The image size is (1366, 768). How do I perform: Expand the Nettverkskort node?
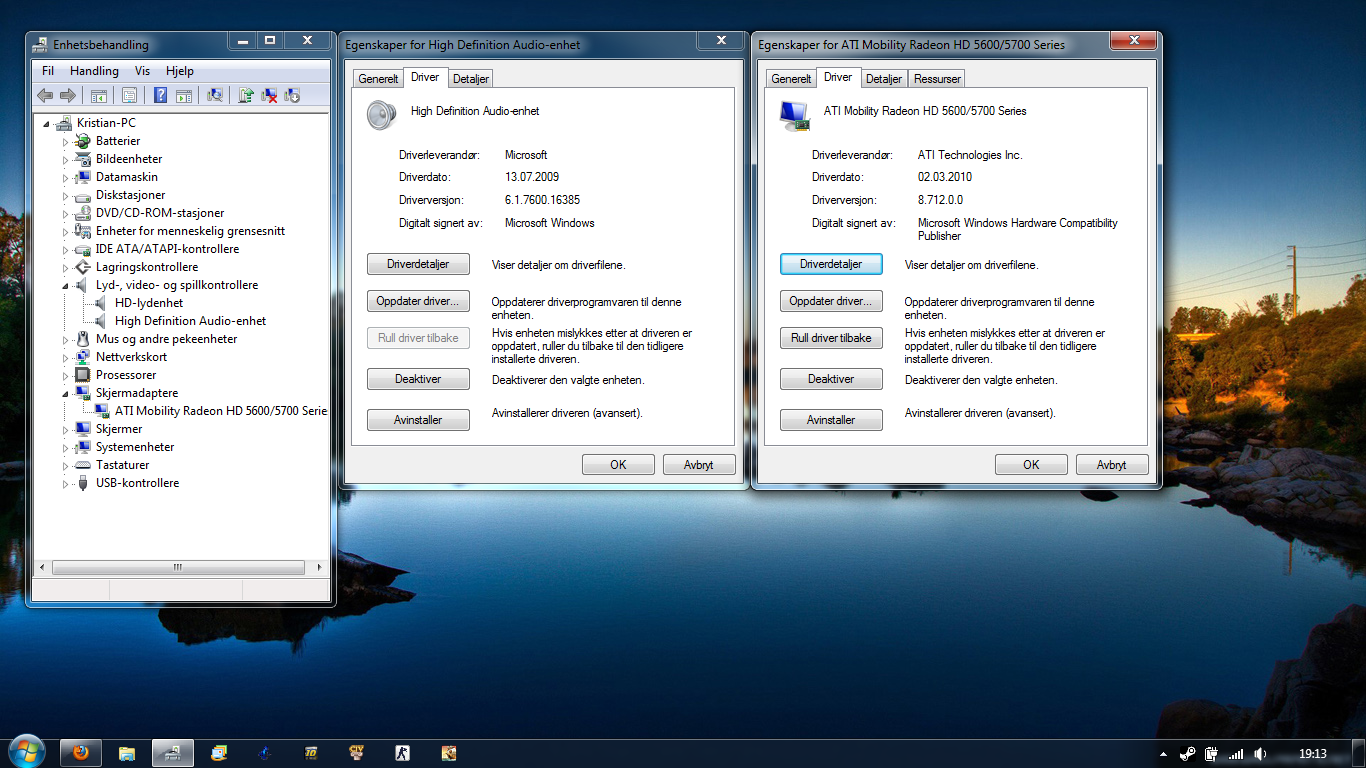coord(66,357)
